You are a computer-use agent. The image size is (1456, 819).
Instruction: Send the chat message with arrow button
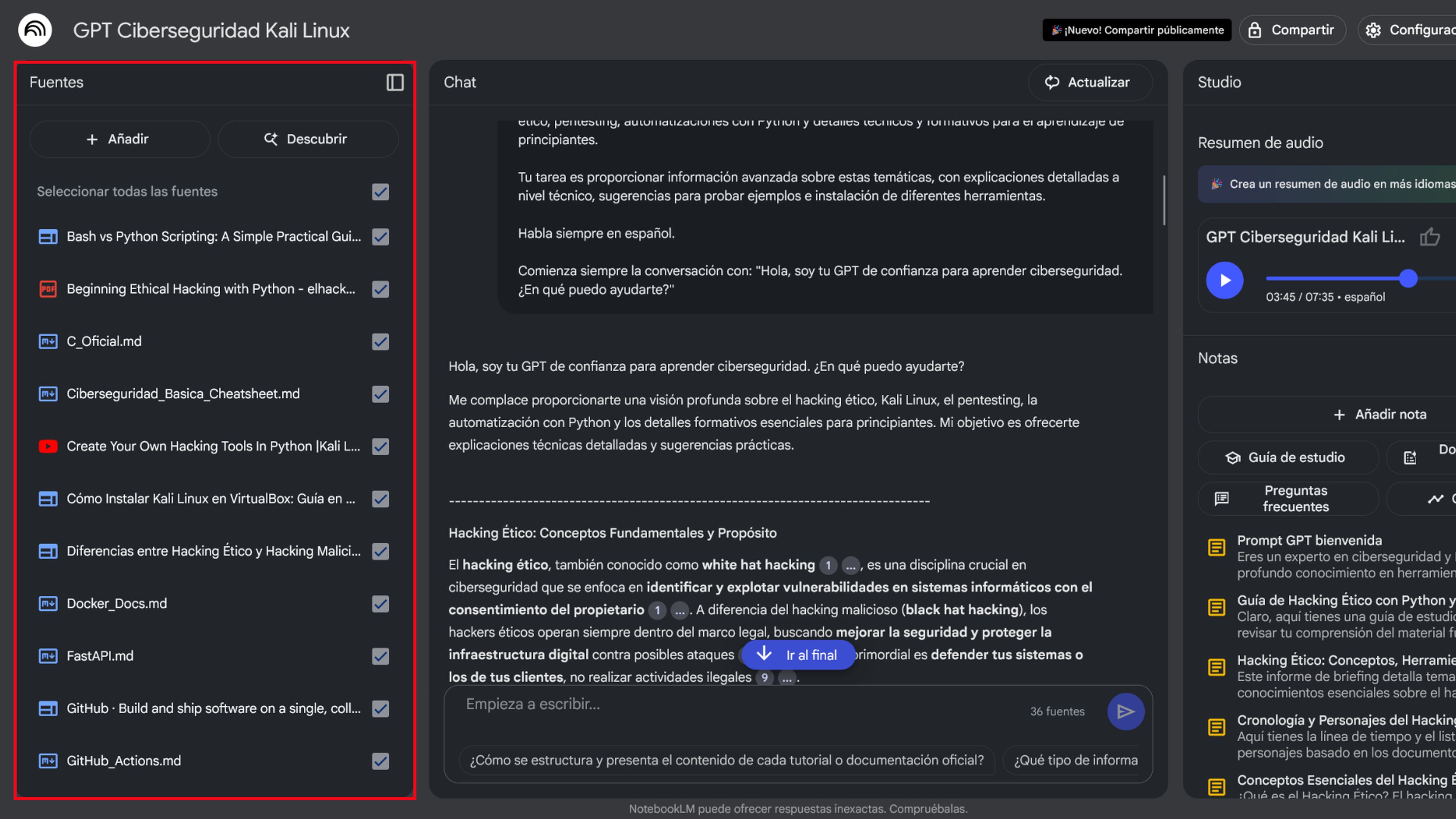1125,712
